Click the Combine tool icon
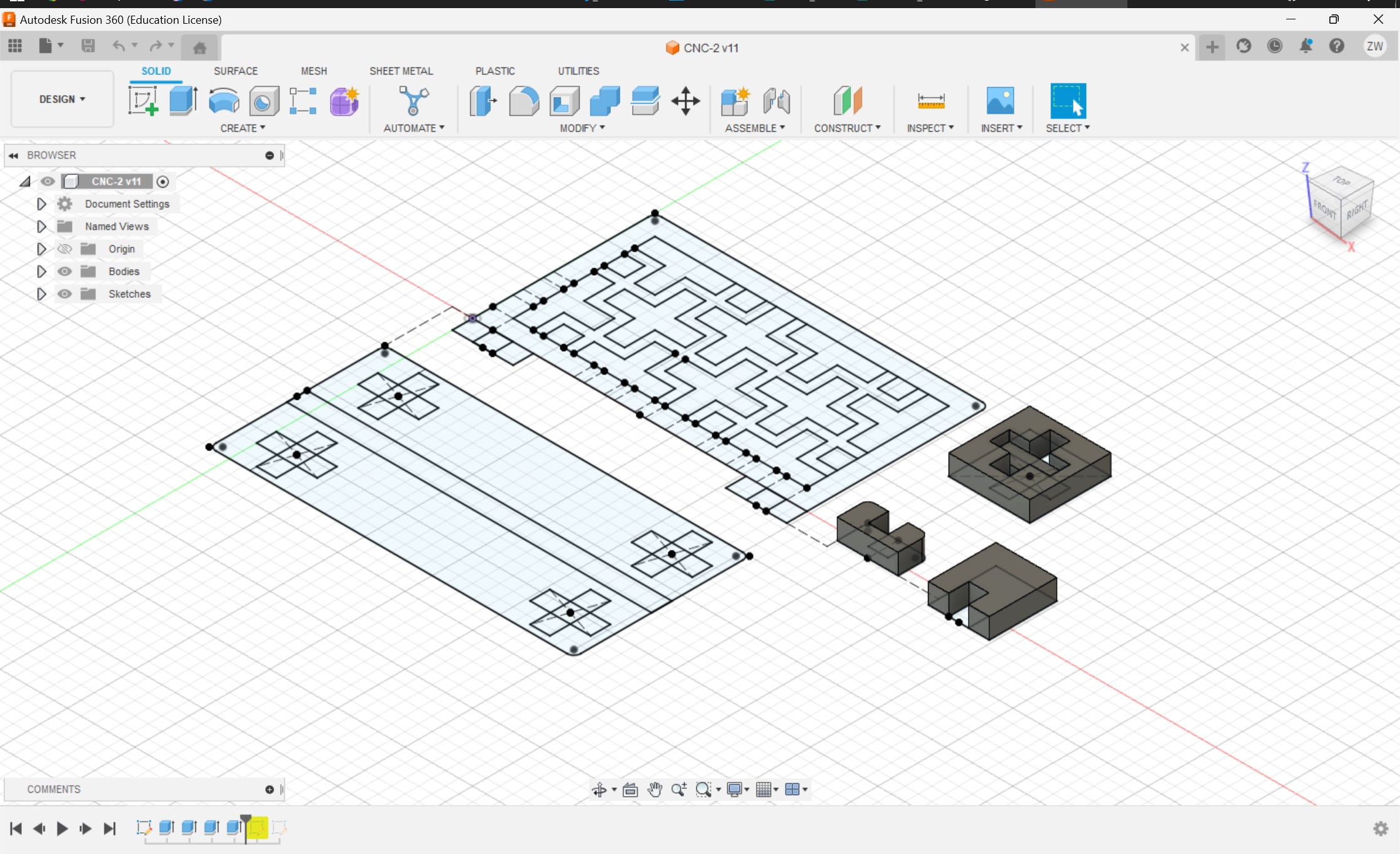The height and width of the screenshot is (854, 1400). click(x=605, y=101)
